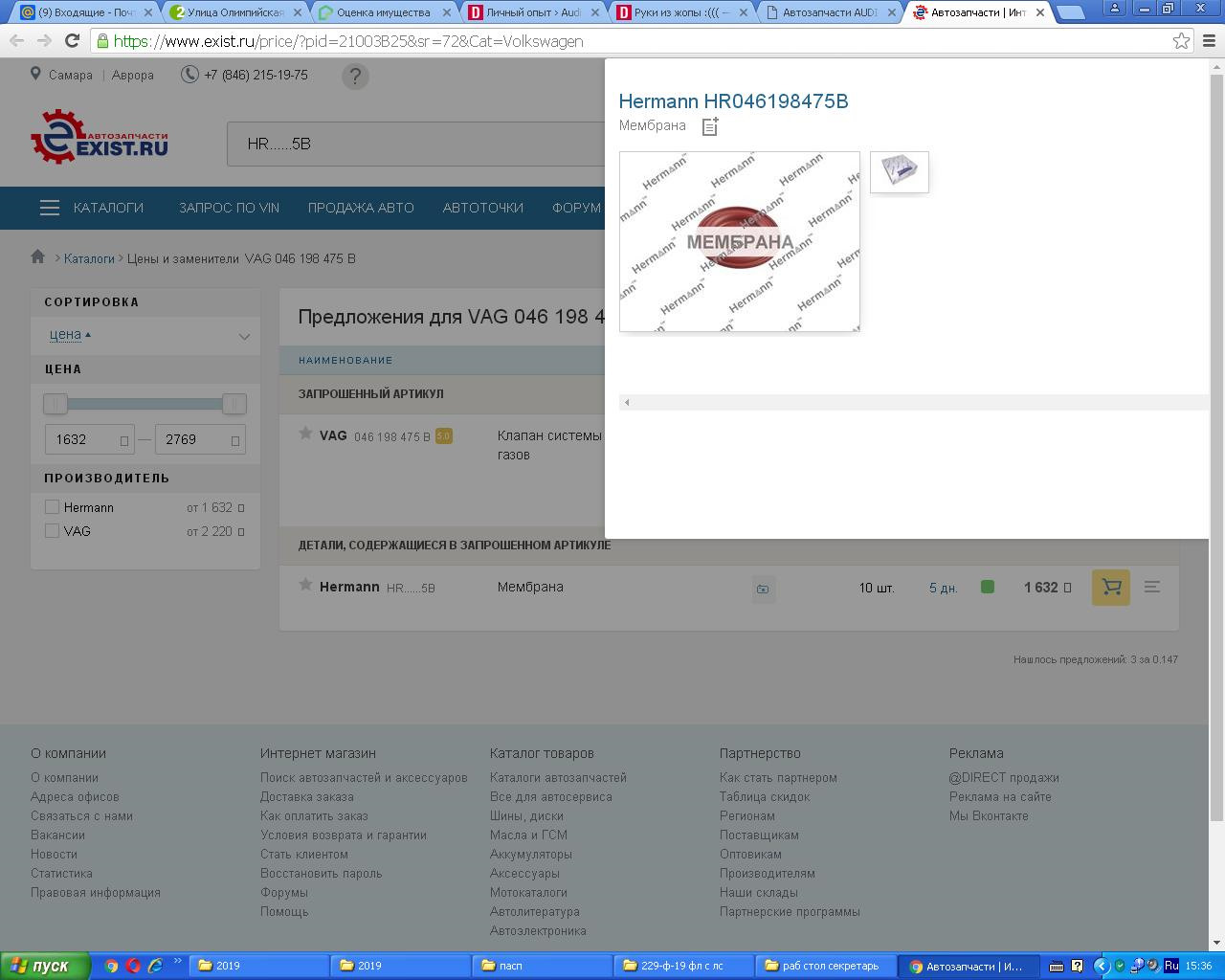The image size is (1225, 980).
Task: Go back in browser history
Action: tap(16, 41)
